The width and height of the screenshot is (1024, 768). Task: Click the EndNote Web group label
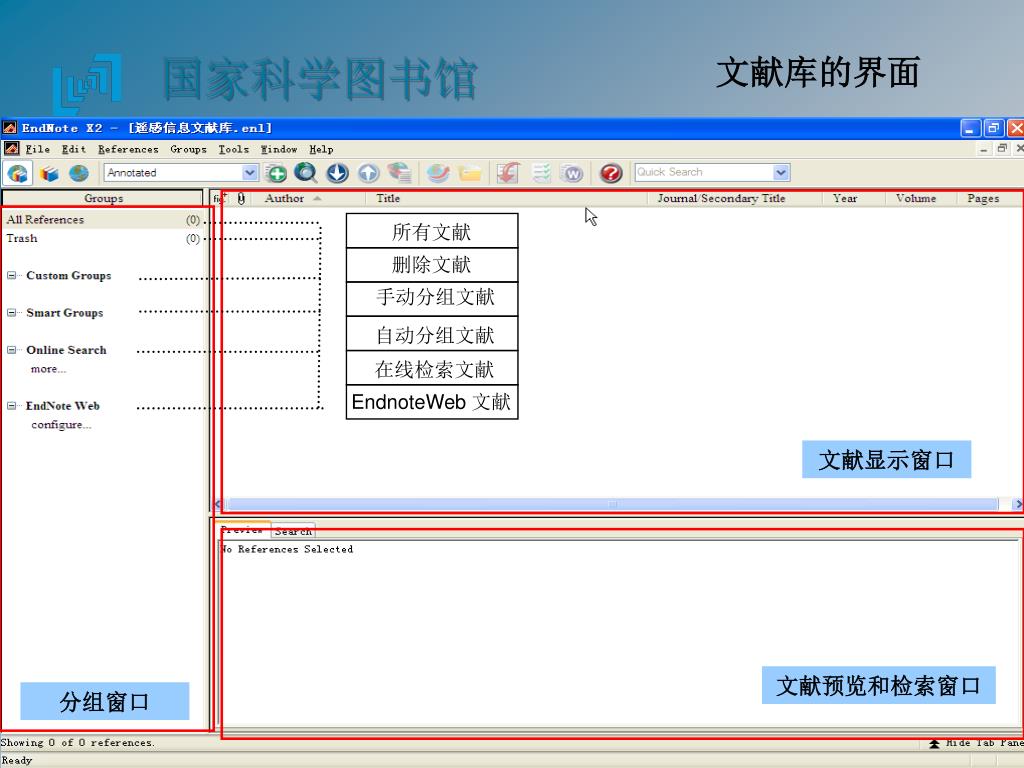click(x=63, y=406)
